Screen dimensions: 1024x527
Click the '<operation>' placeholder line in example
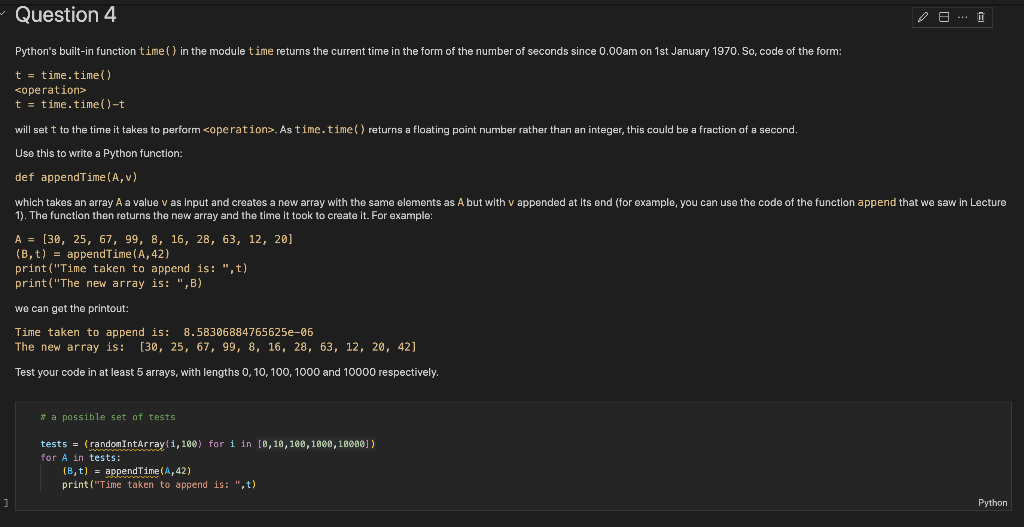click(50, 89)
